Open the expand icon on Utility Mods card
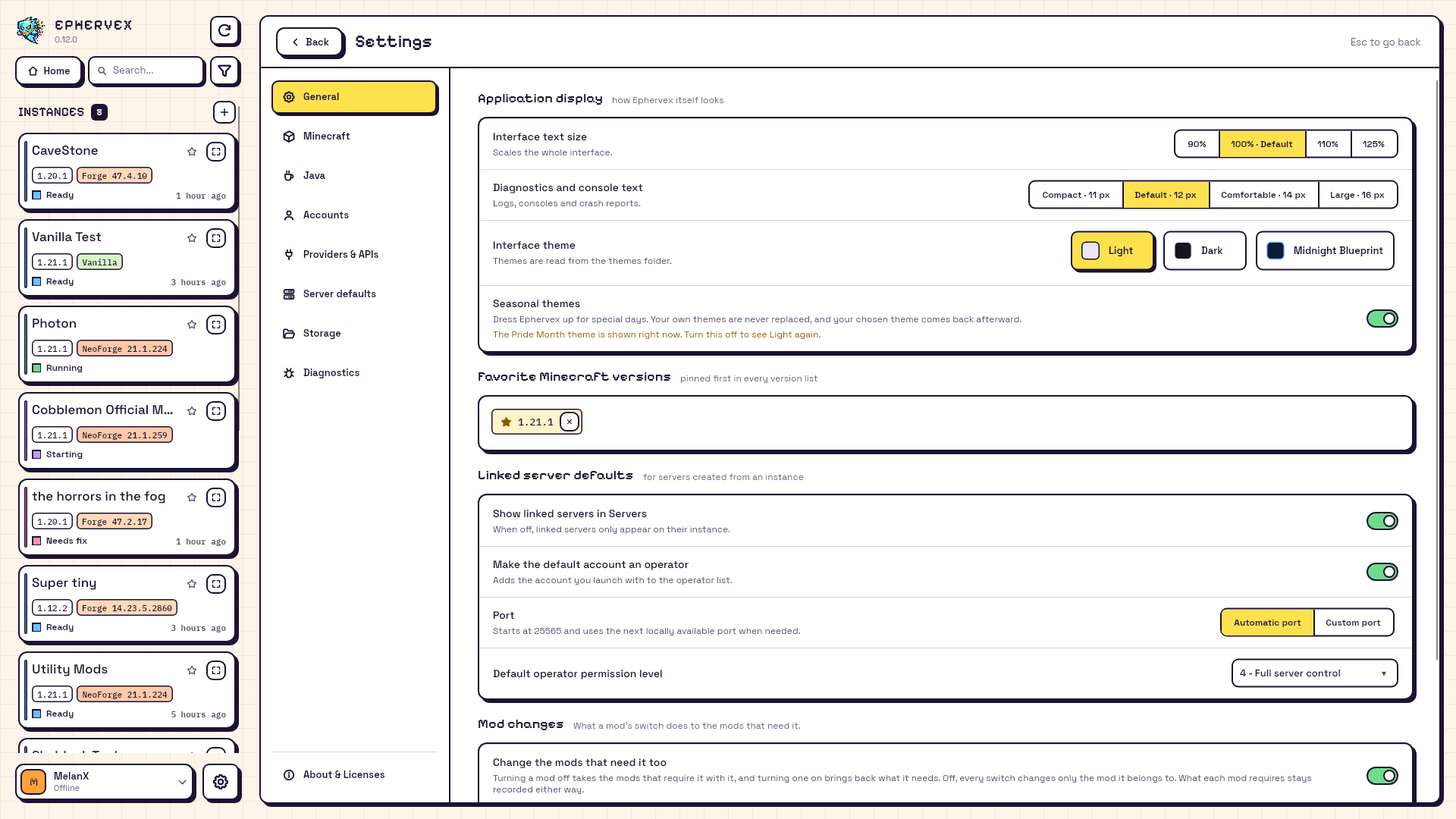Image resolution: width=1456 pixels, height=819 pixels. (216, 670)
